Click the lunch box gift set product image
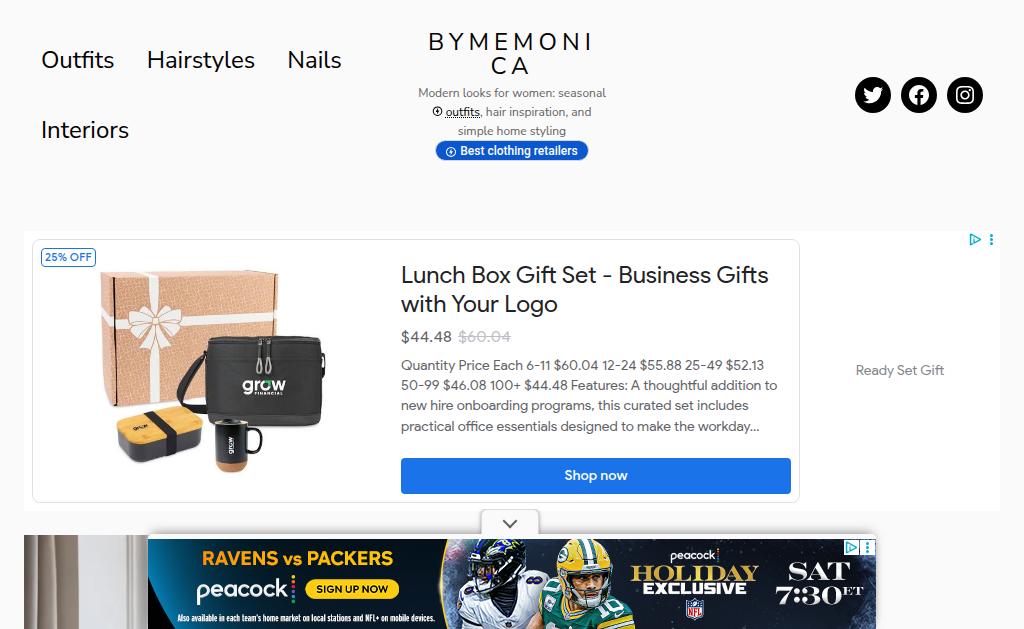The height and width of the screenshot is (629, 1024). coord(213,370)
